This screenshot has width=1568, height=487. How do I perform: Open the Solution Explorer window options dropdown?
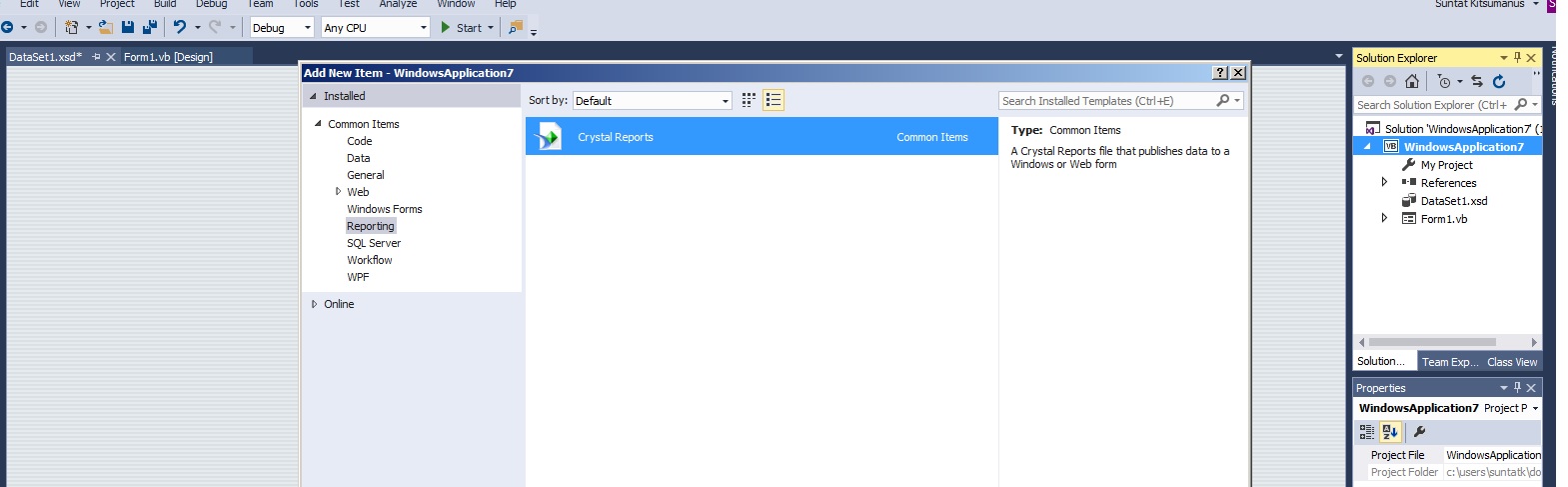pyautogui.click(x=1503, y=58)
